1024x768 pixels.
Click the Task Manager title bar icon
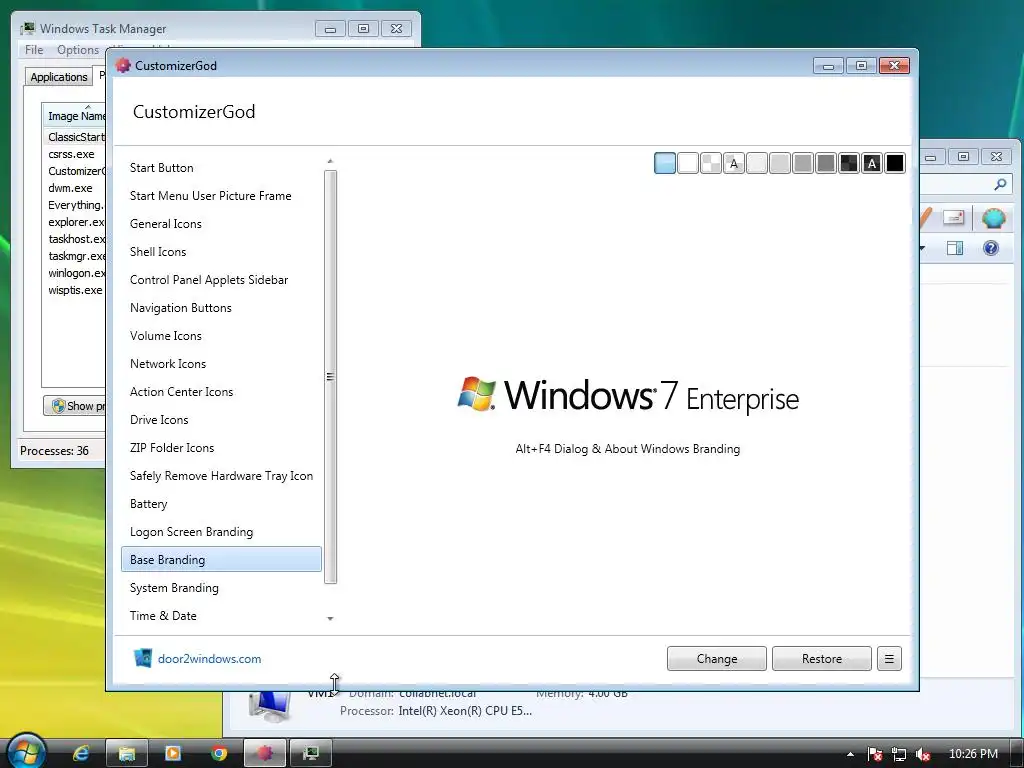tap(27, 28)
